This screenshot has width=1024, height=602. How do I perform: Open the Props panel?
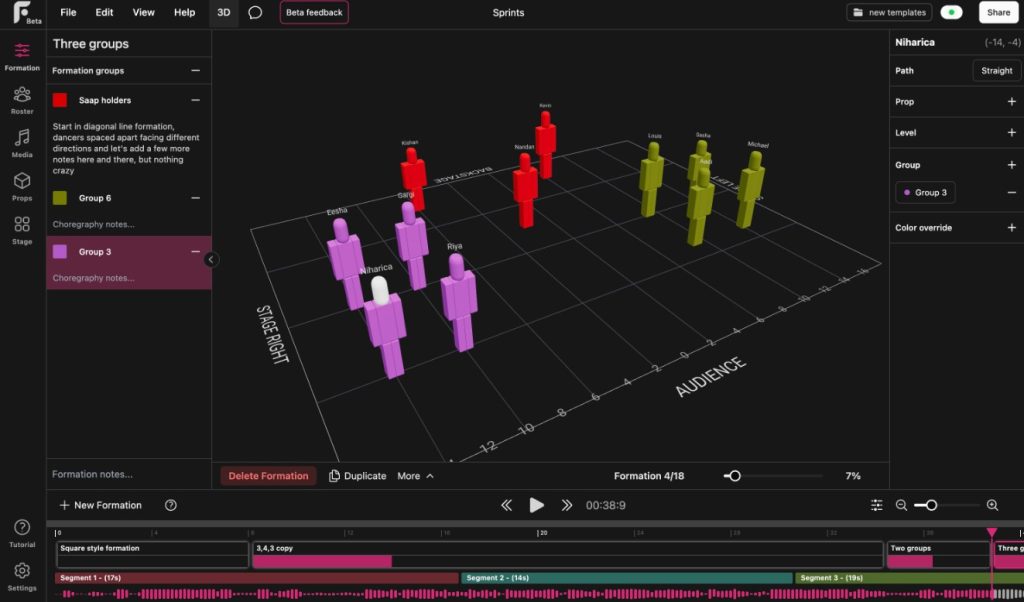point(21,182)
